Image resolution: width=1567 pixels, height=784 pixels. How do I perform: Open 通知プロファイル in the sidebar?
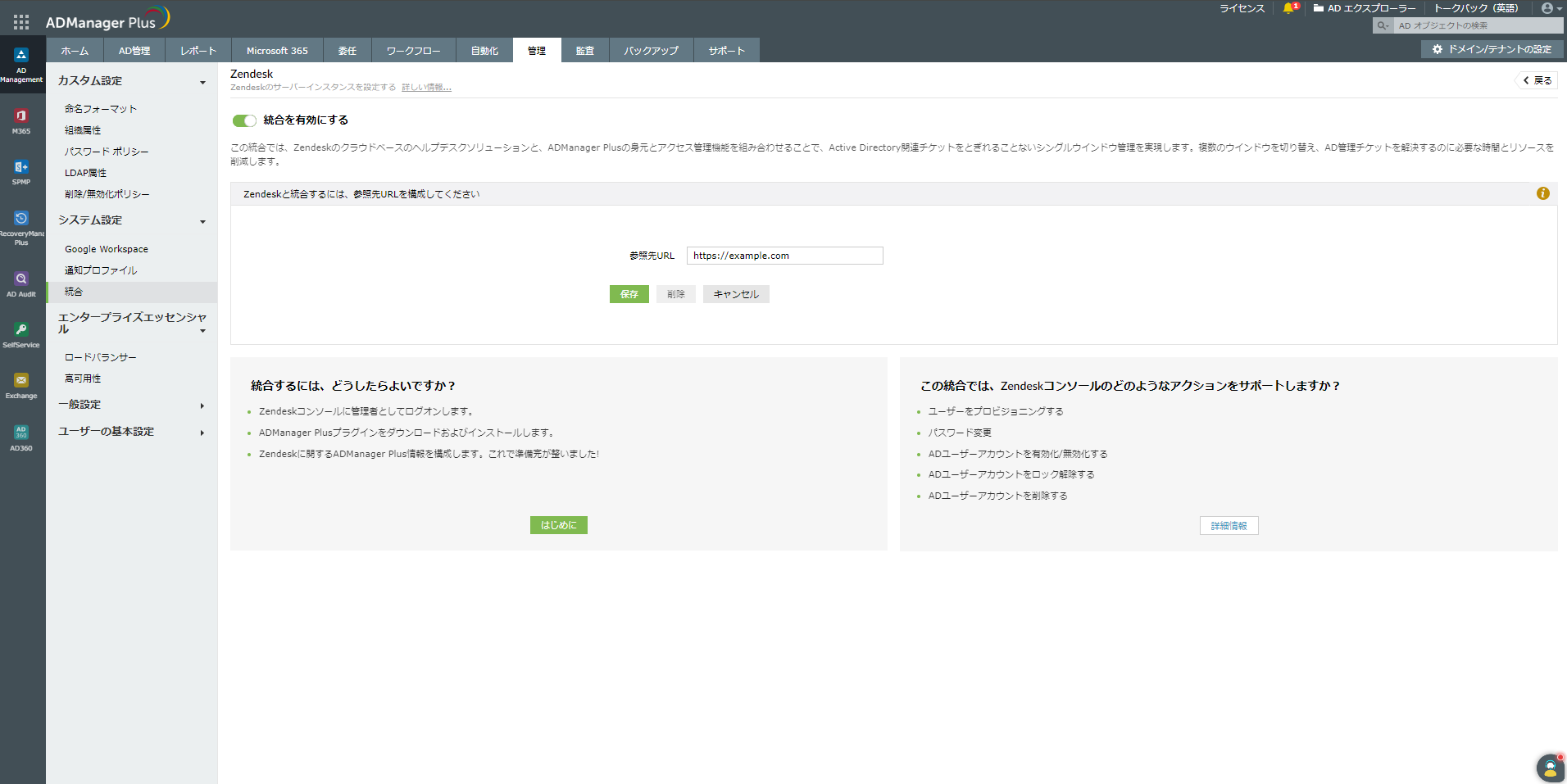[x=101, y=270]
